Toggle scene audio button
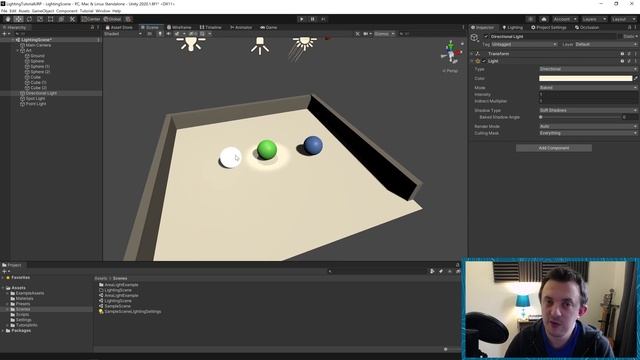Screen dimensions: 640x360 pyautogui.click(x=168, y=34)
